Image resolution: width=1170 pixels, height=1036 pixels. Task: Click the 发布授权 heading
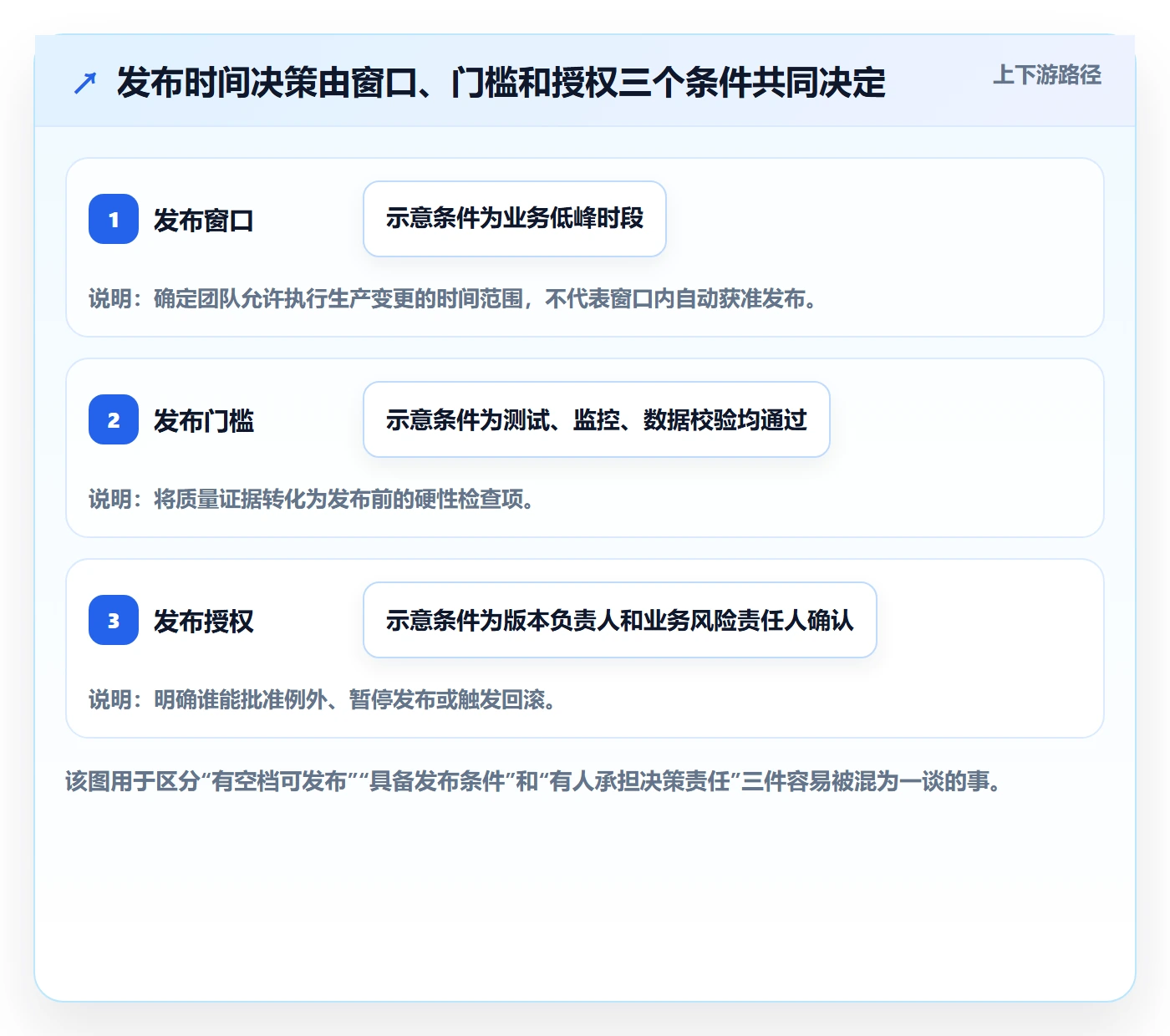(x=204, y=622)
